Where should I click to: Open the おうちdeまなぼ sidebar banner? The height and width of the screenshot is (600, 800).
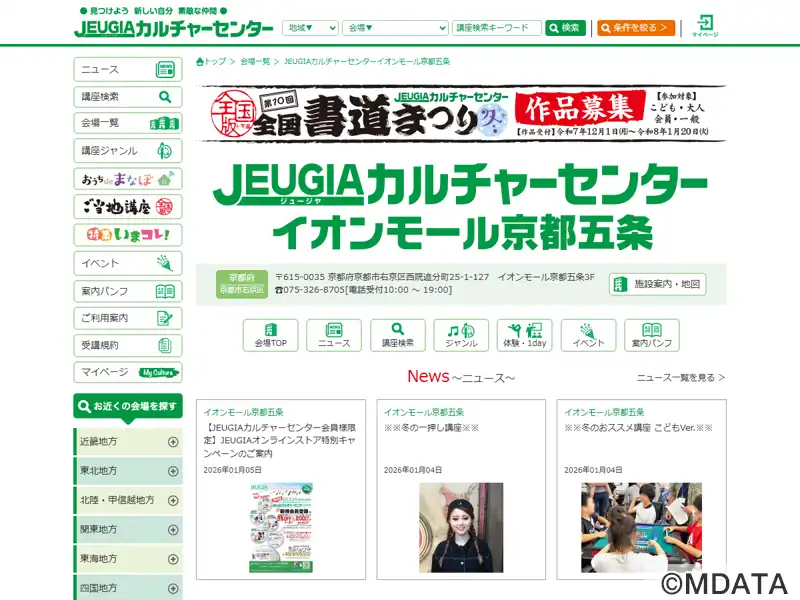point(128,179)
